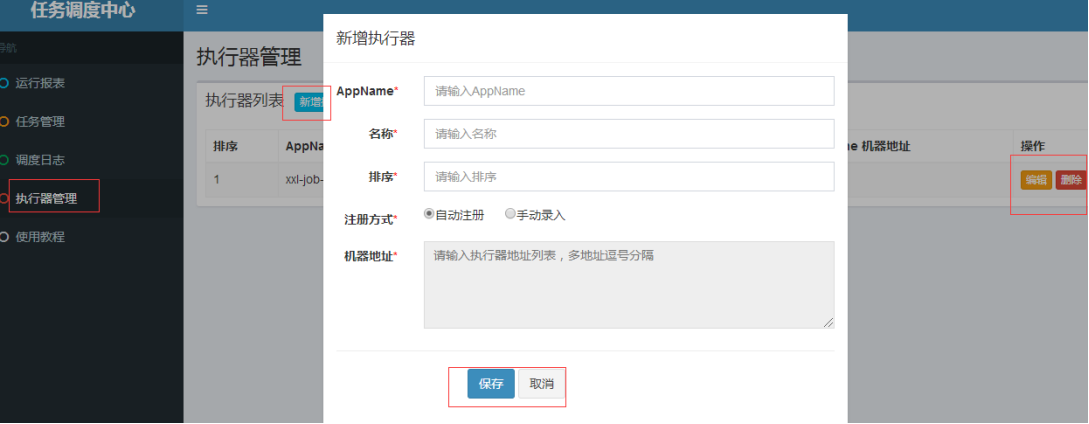The image size is (1089, 424).
Task: Click the 注册方式 field label
Action: tap(369, 219)
